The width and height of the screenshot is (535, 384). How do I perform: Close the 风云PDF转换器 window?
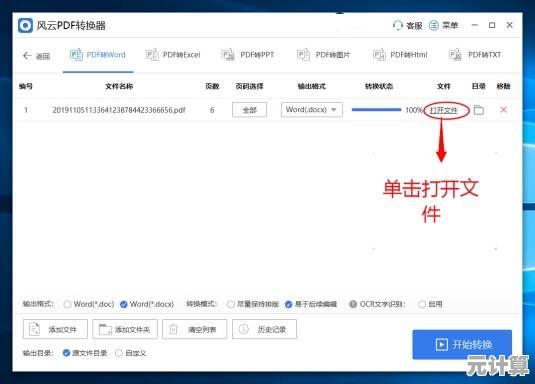coord(509,25)
